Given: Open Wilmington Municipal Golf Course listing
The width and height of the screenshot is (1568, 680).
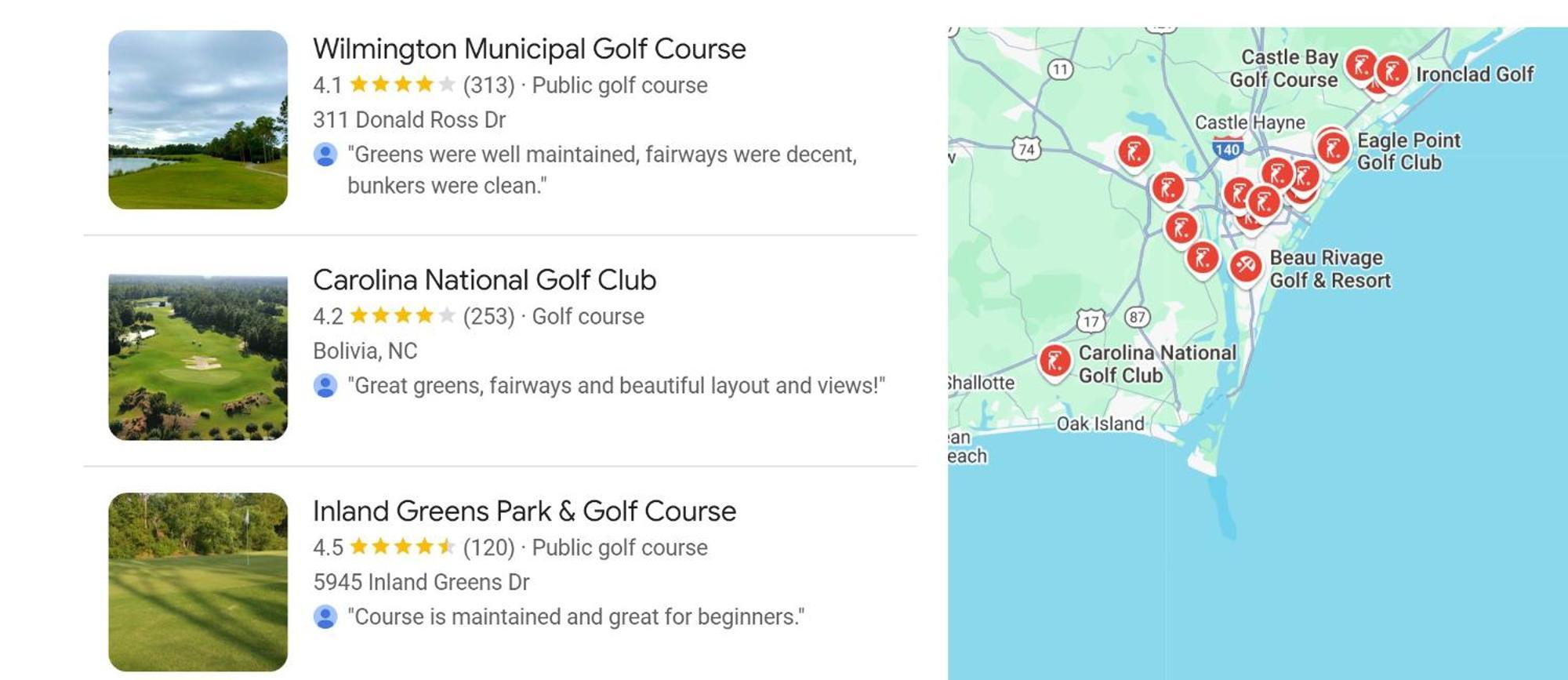Looking at the screenshot, I should 529,49.
